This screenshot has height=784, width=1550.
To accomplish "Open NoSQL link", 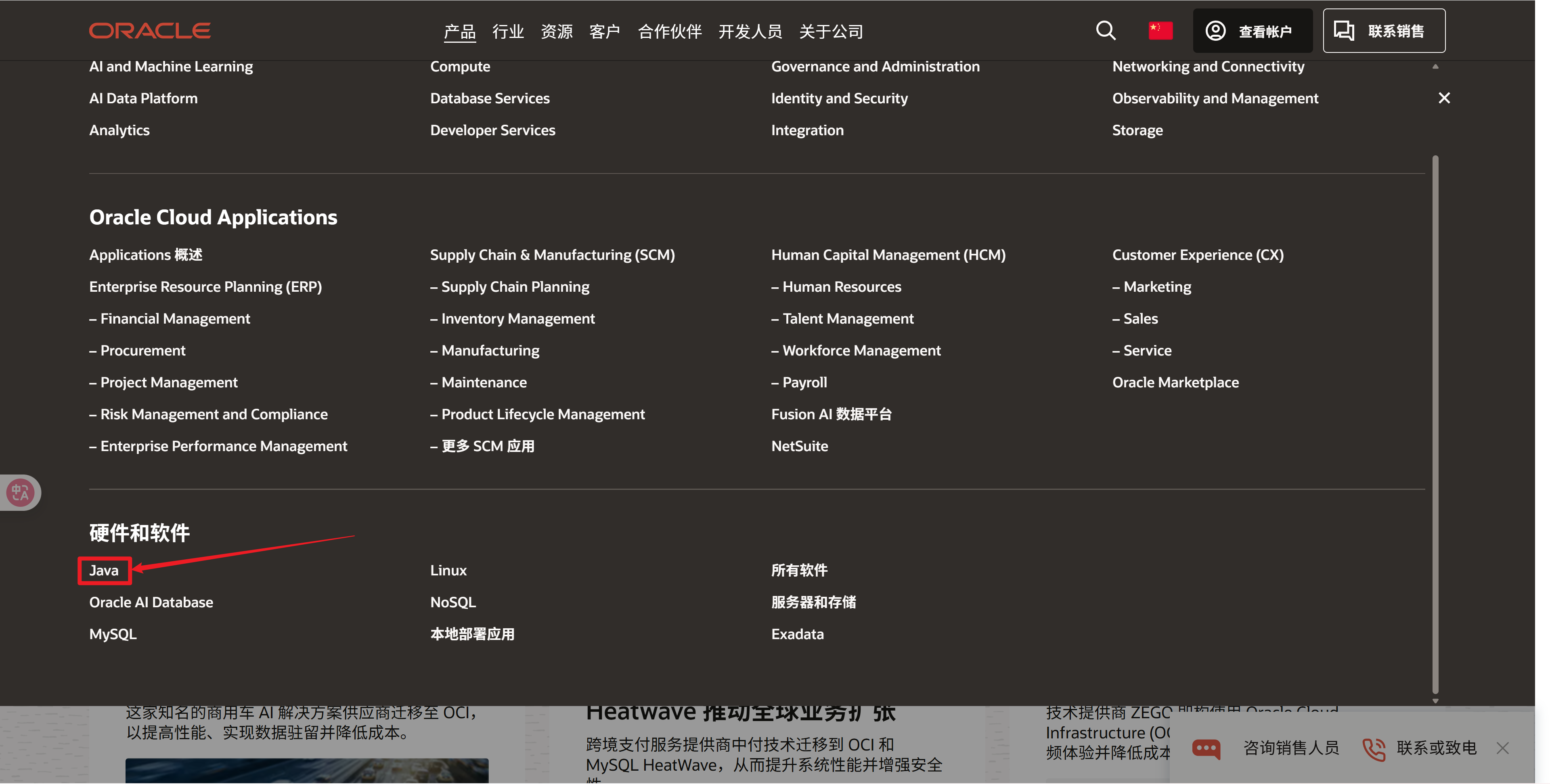I will (453, 602).
